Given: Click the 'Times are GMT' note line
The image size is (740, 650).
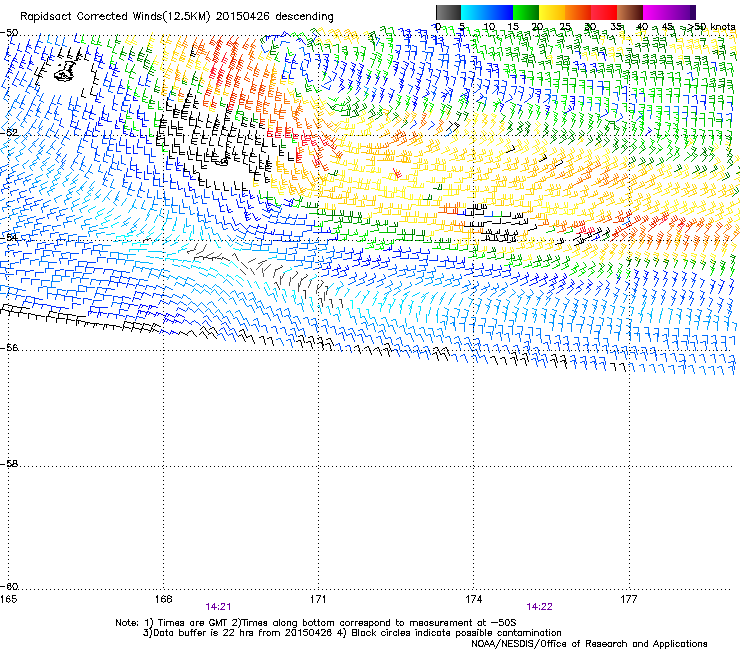Looking at the screenshot, I should (x=316, y=623).
